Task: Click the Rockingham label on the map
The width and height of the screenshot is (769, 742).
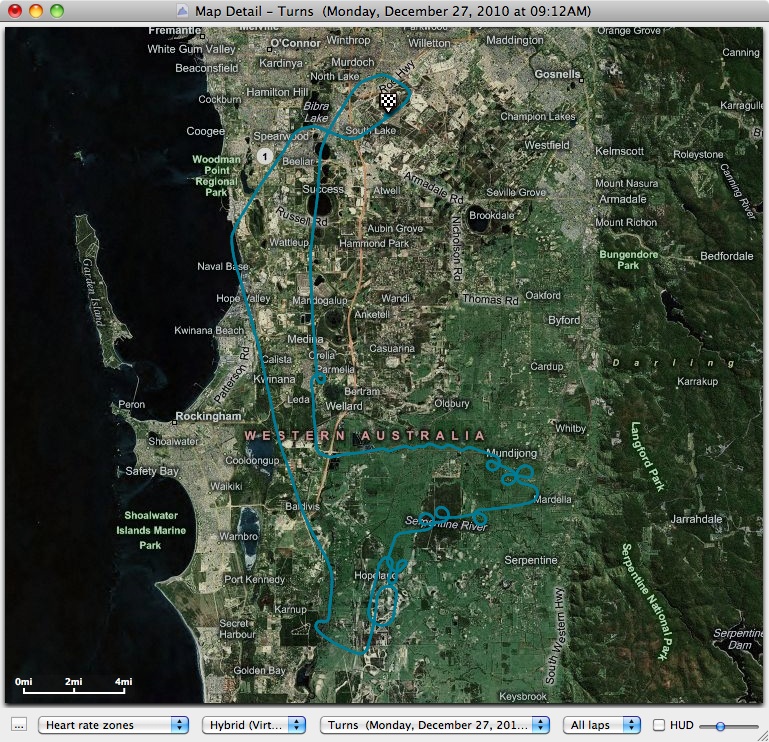Action: (x=210, y=416)
